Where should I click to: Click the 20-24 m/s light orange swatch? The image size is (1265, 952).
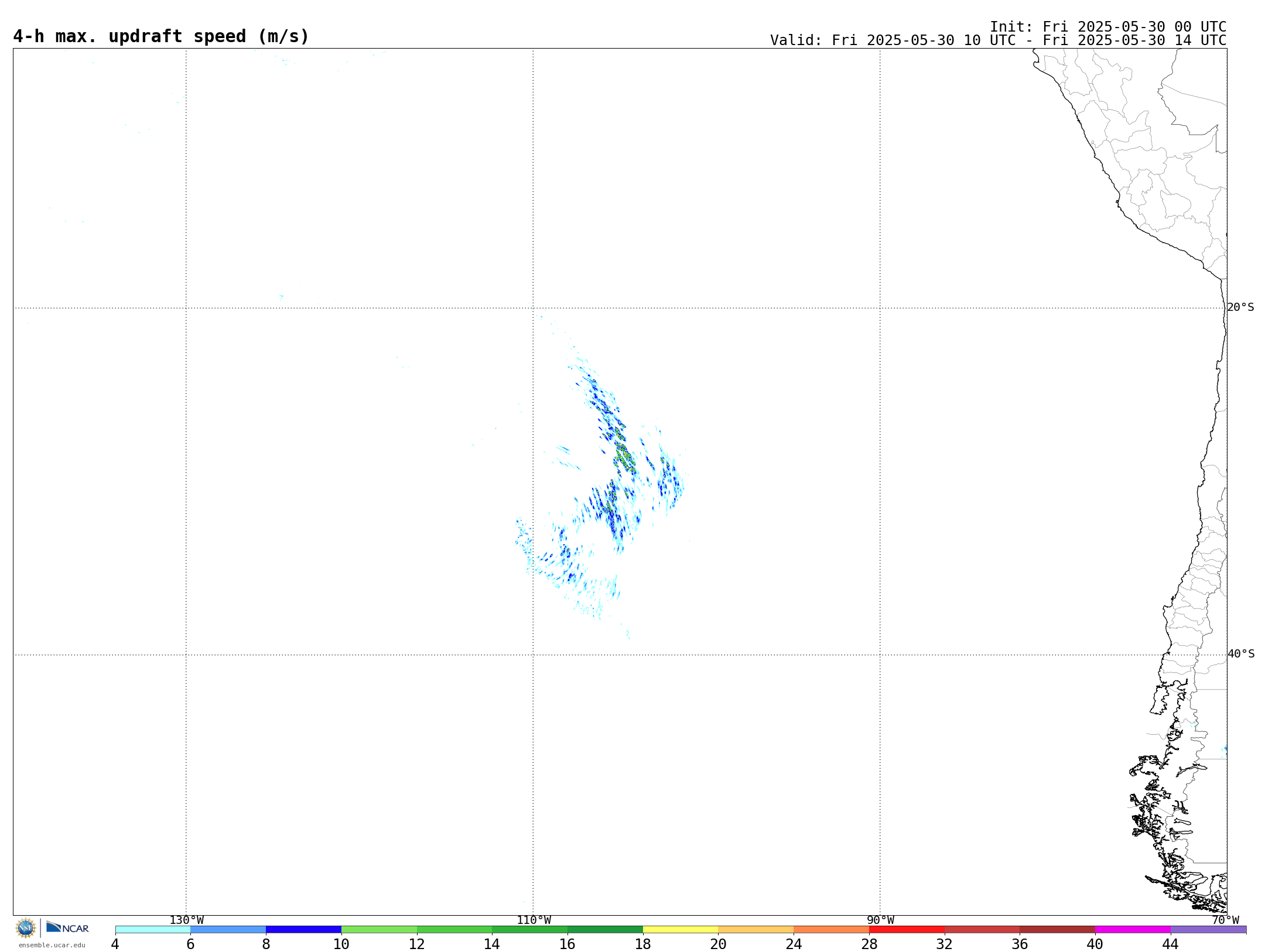click(756, 930)
